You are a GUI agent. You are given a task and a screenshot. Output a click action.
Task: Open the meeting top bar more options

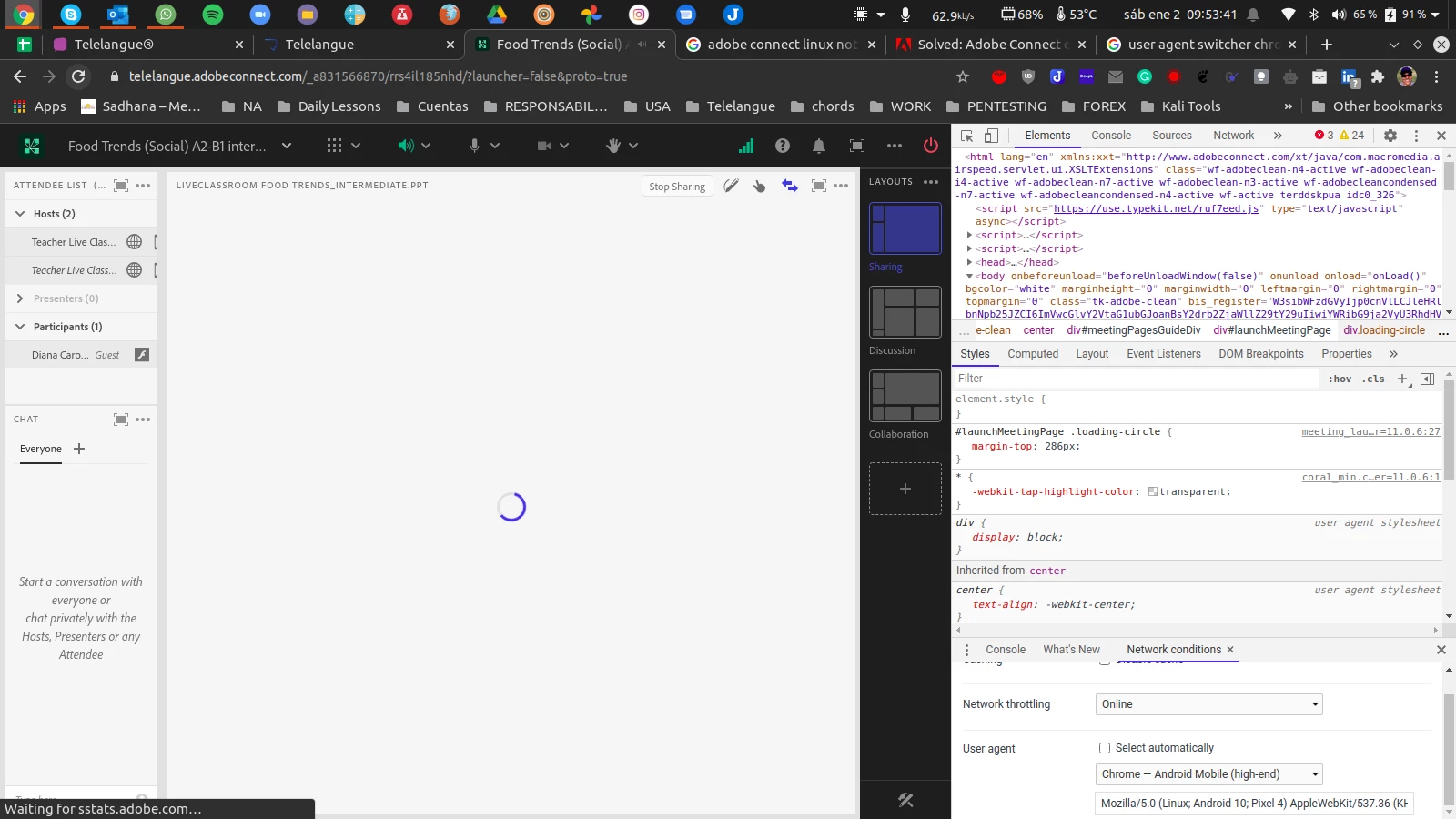(895, 146)
